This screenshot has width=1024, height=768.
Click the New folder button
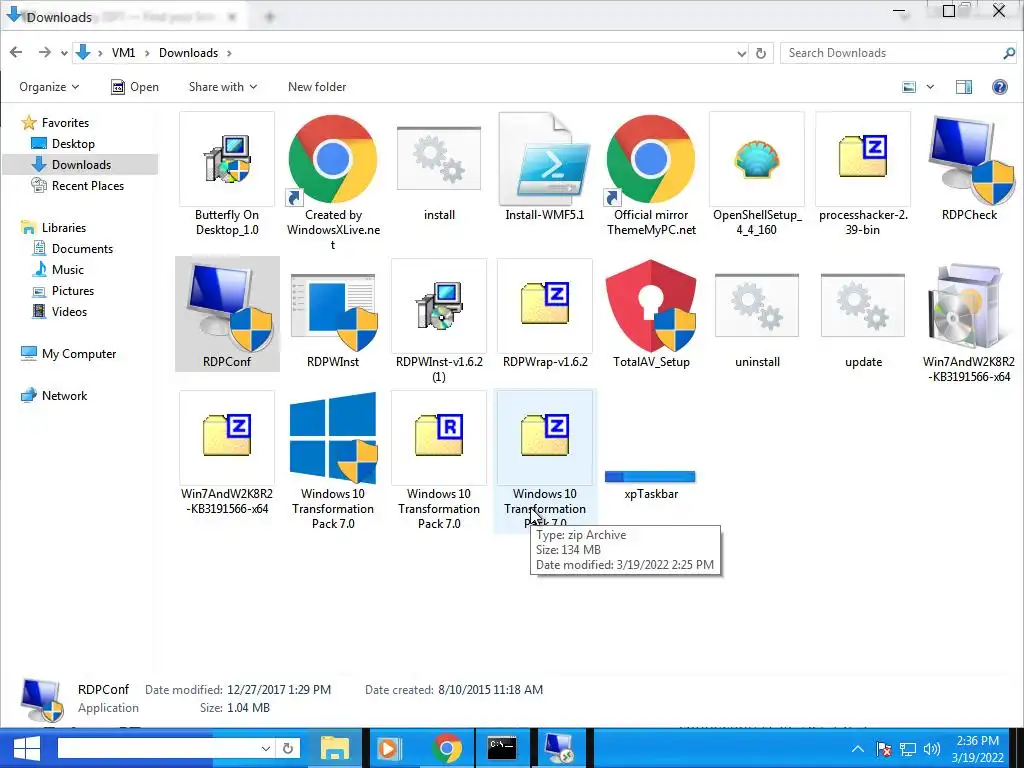(317, 87)
